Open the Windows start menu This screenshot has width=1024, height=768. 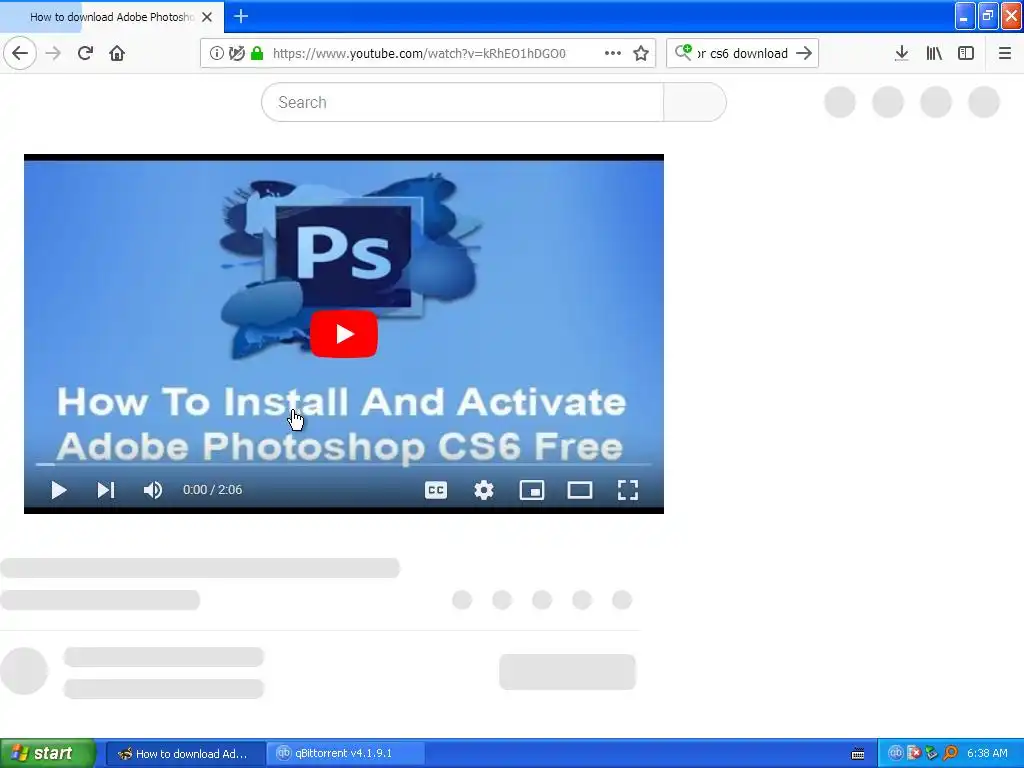[x=48, y=754]
